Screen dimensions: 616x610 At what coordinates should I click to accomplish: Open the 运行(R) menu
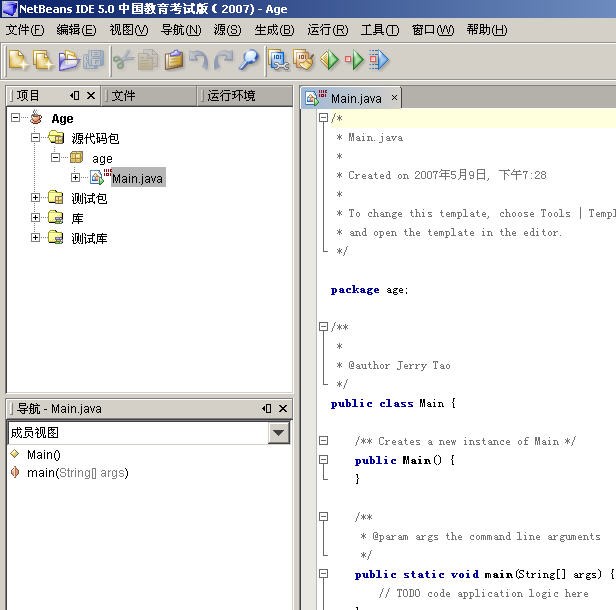pyautogui.click(x=328, y=30)
